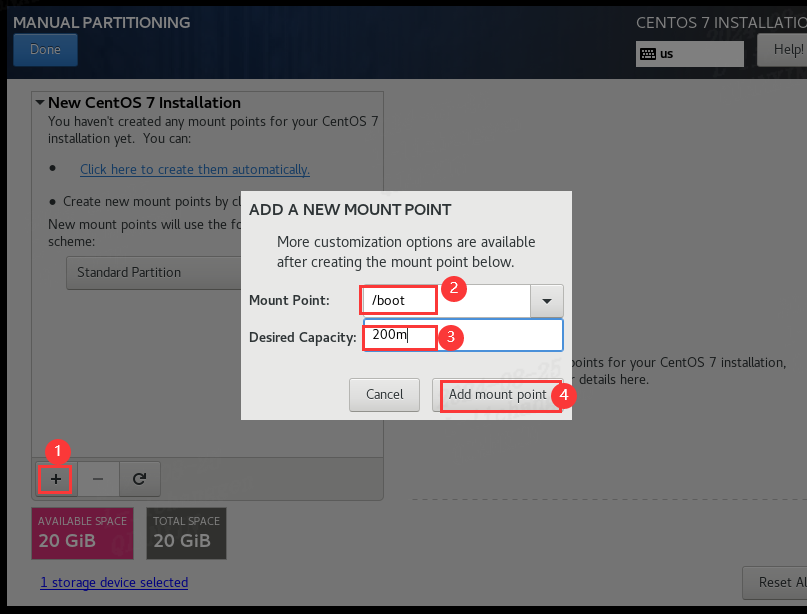
Task: Click the Available Space 20 GiB box
Action: click(82, 533)
